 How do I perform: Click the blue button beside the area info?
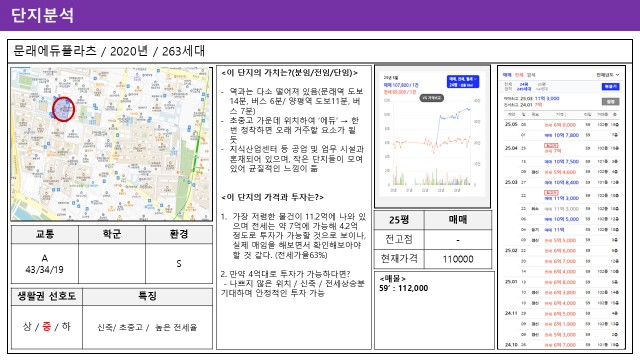(x=610, y=87)
